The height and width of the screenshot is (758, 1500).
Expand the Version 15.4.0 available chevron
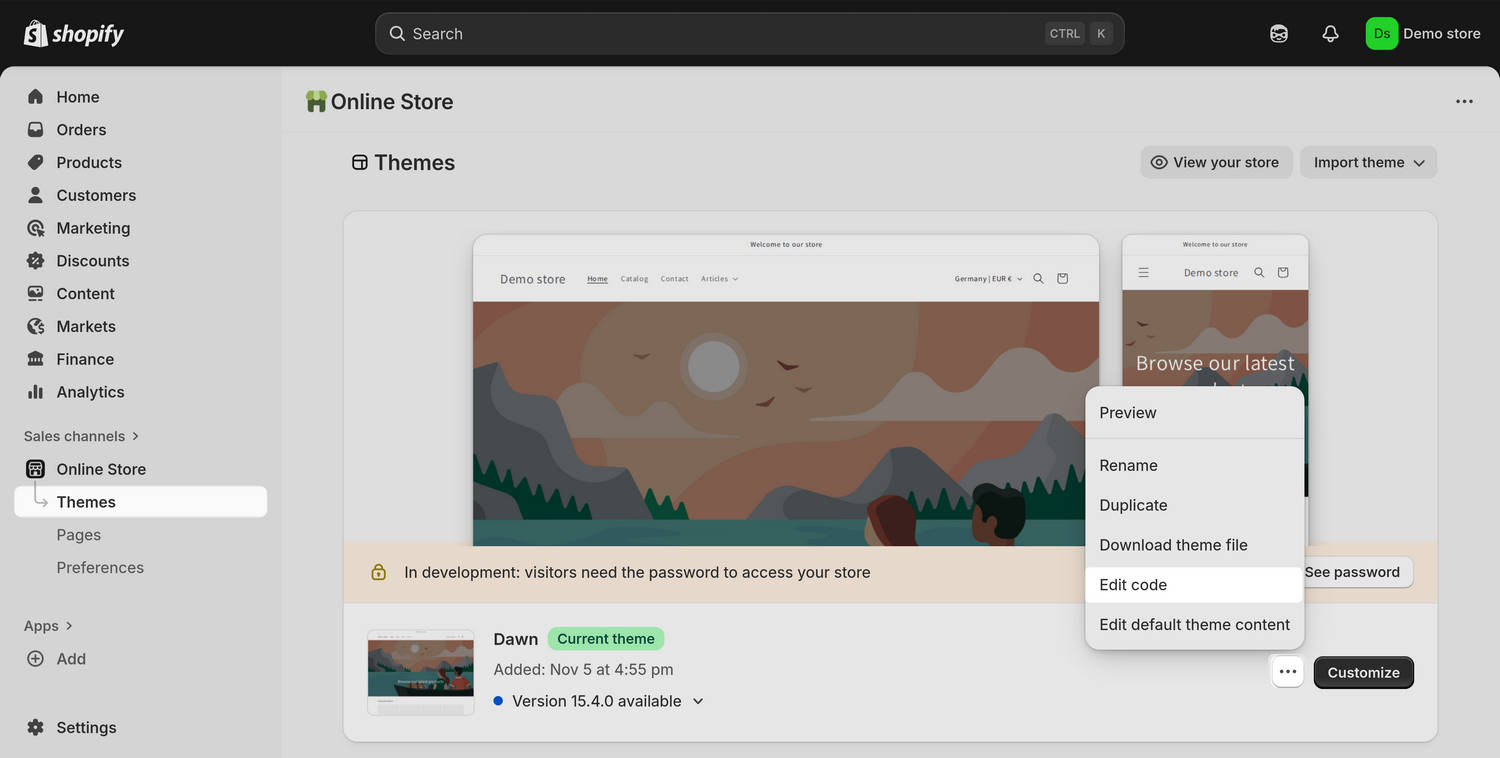coord(697,701)
